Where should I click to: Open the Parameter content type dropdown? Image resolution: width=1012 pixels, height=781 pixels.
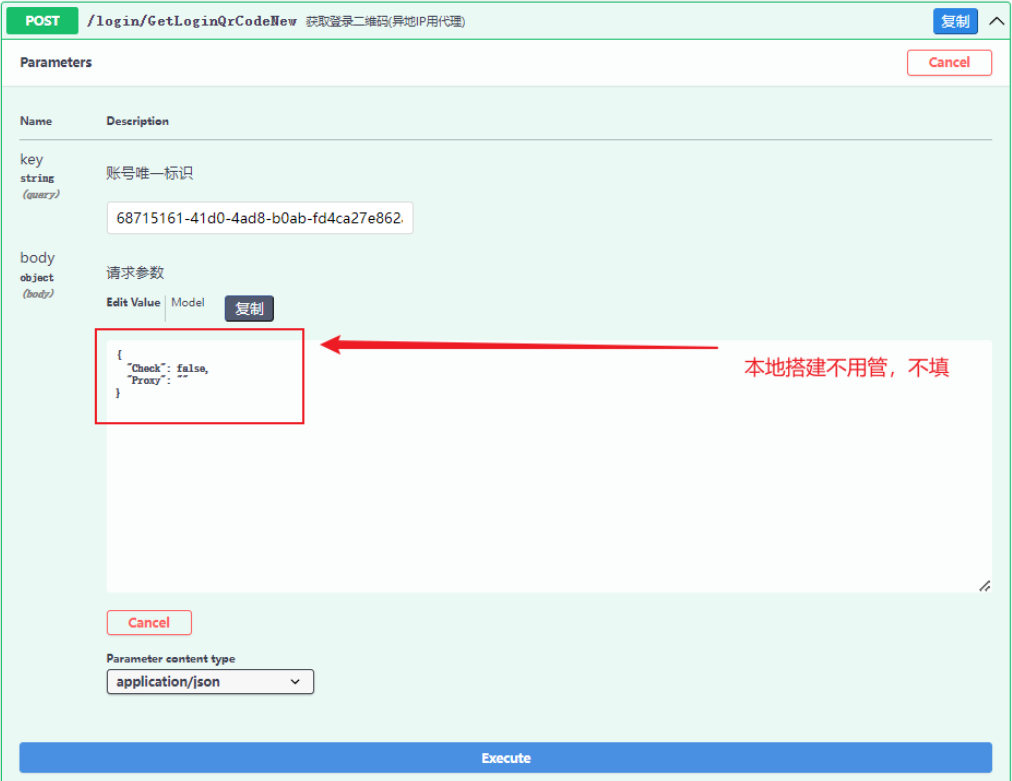[210, 681]
